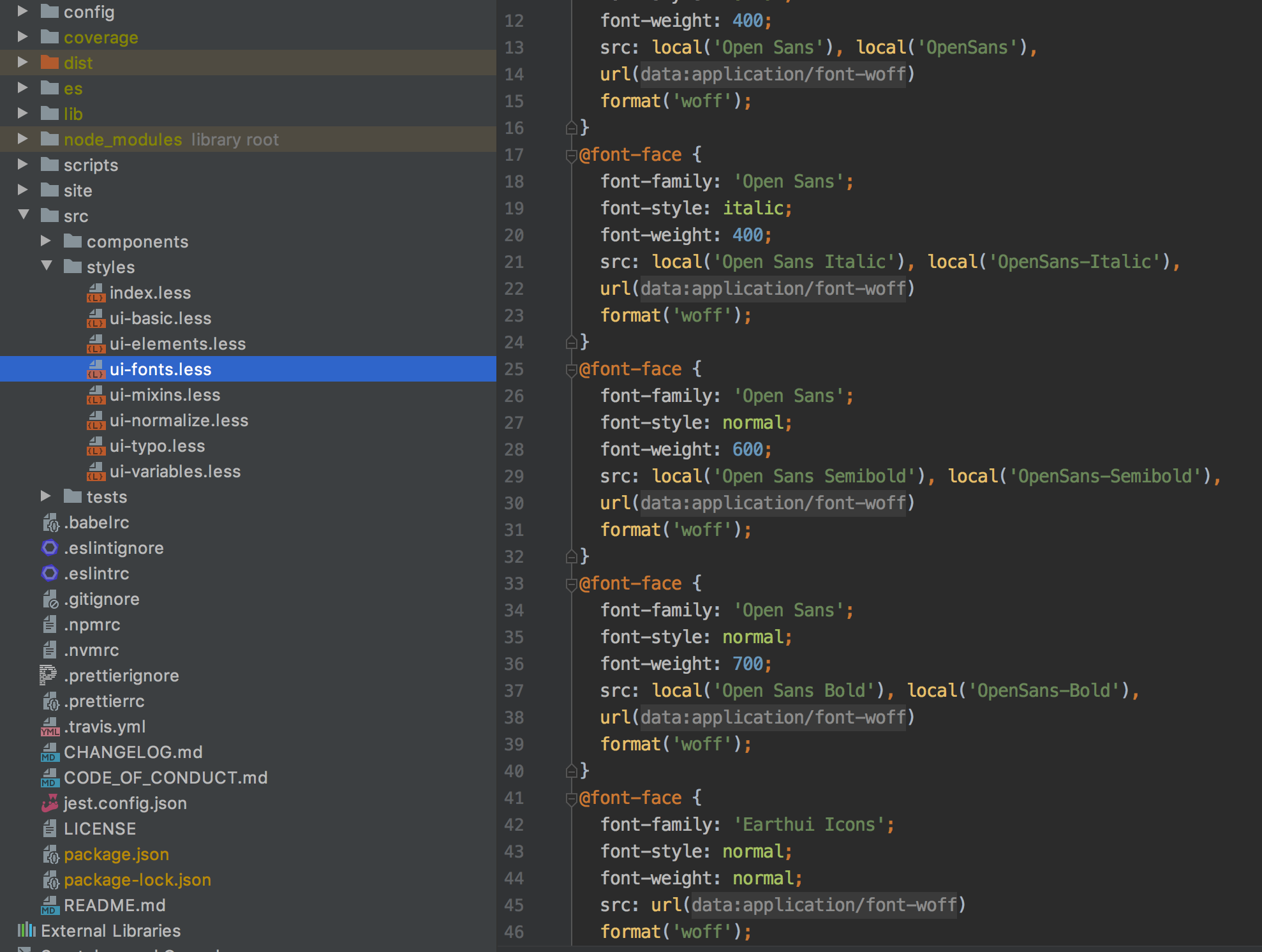Click the README.md markdown icon
The height and width of the screenshot is (952, 1262).
coord(50,905)
